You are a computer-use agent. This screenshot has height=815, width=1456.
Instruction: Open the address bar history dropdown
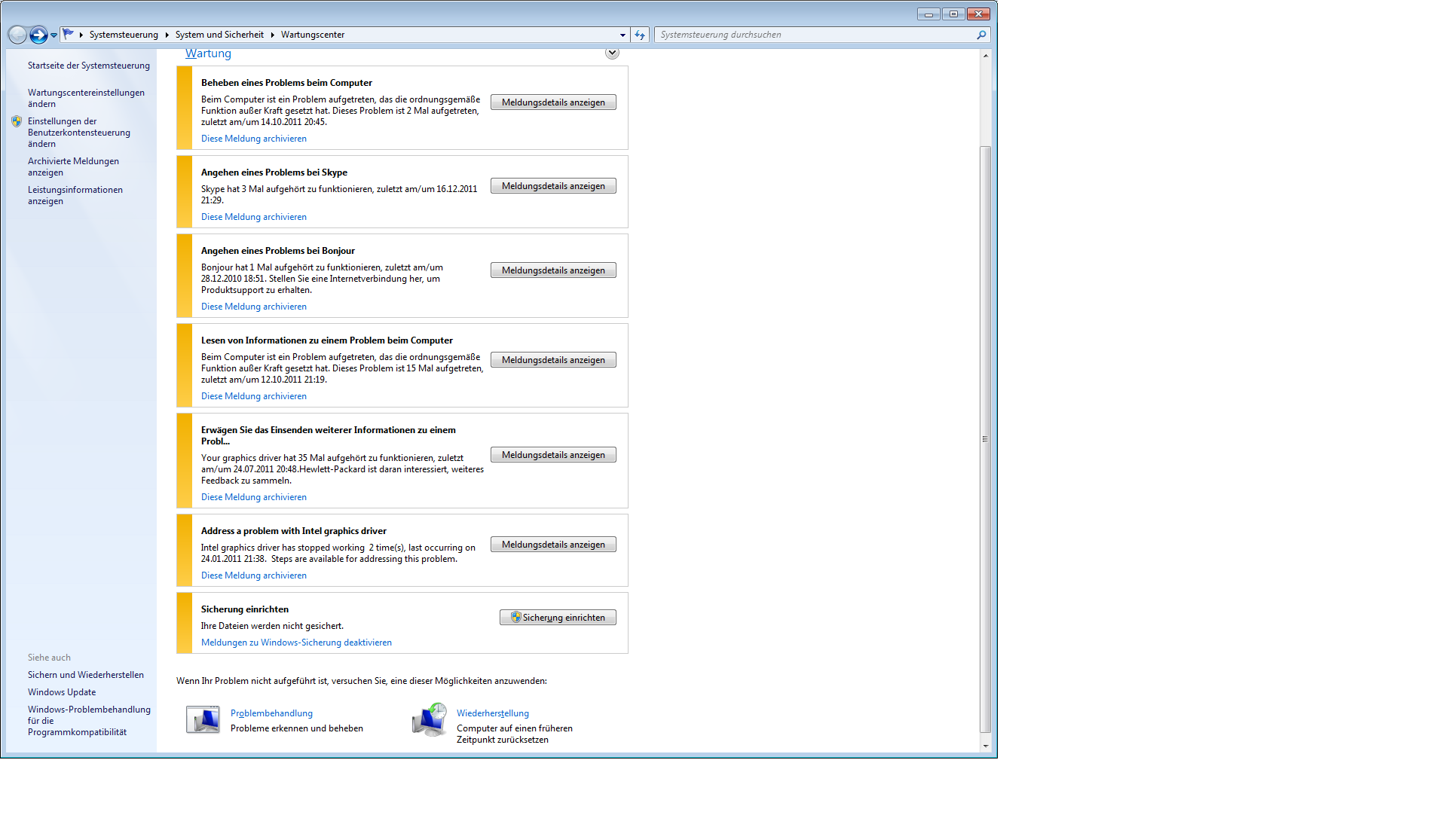click(622, 35)
